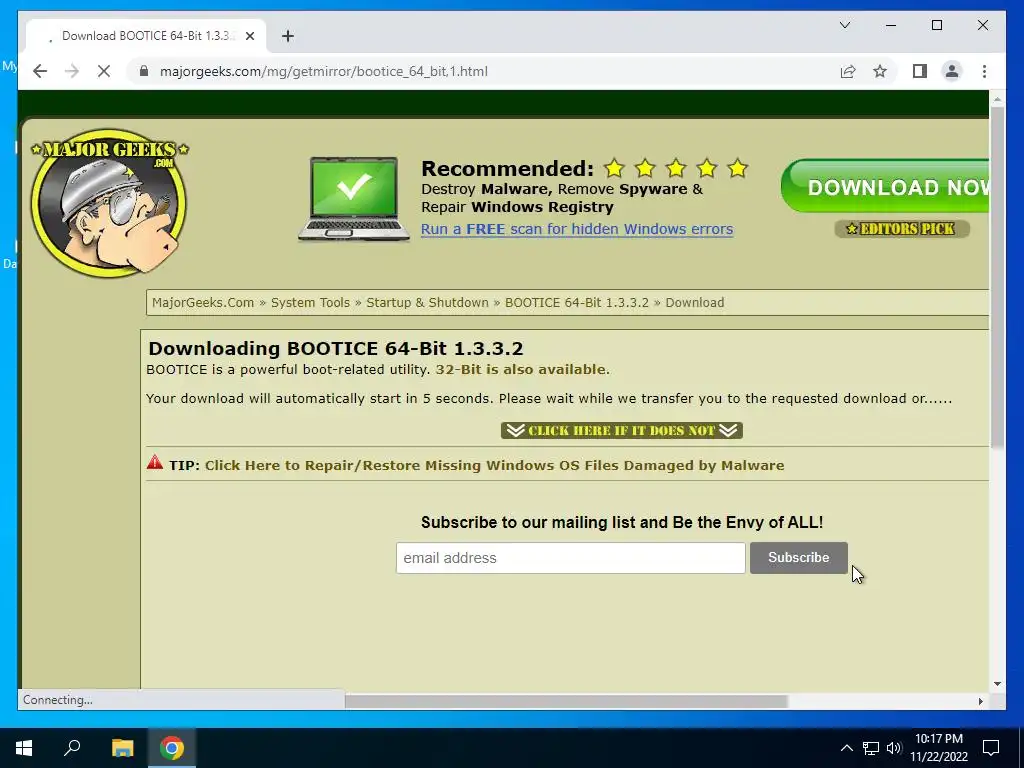The image size is (1024, 768).
Task: Open File Explorer from taskbar
Action: [x=122, y=748]
